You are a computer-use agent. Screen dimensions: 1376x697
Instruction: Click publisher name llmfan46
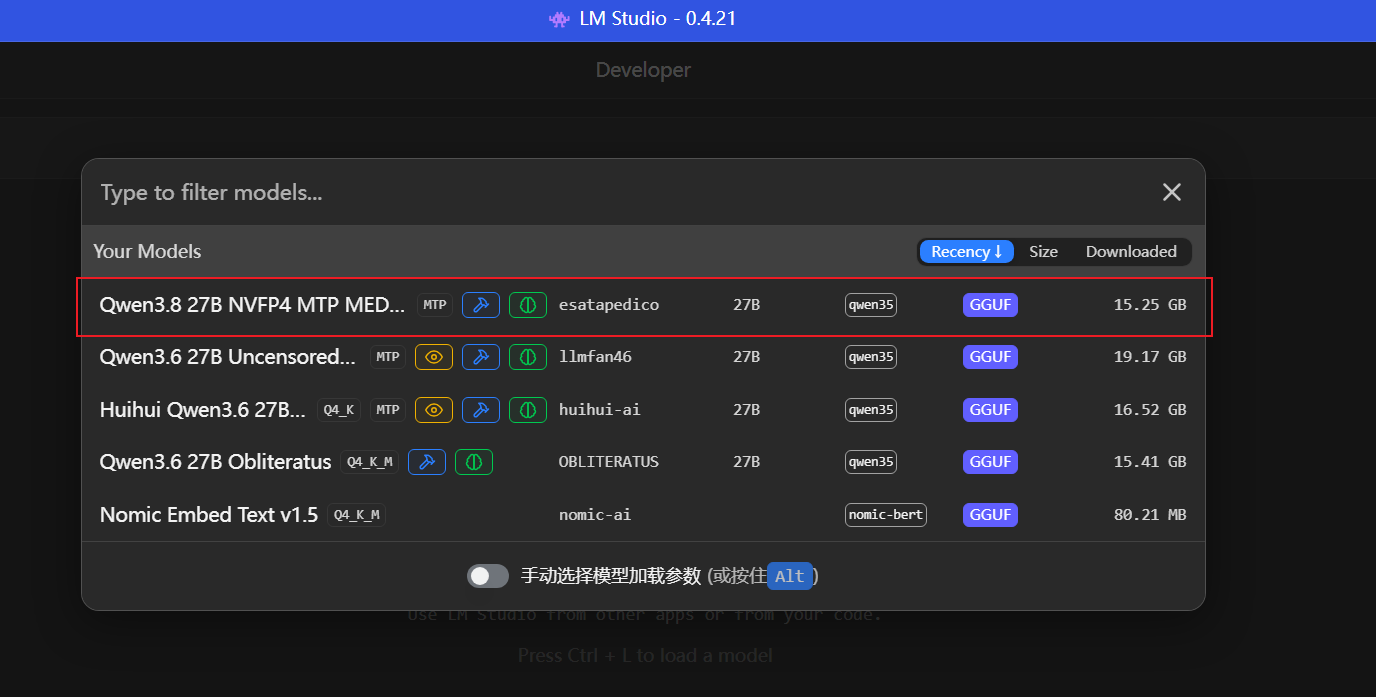click(595, 357)
